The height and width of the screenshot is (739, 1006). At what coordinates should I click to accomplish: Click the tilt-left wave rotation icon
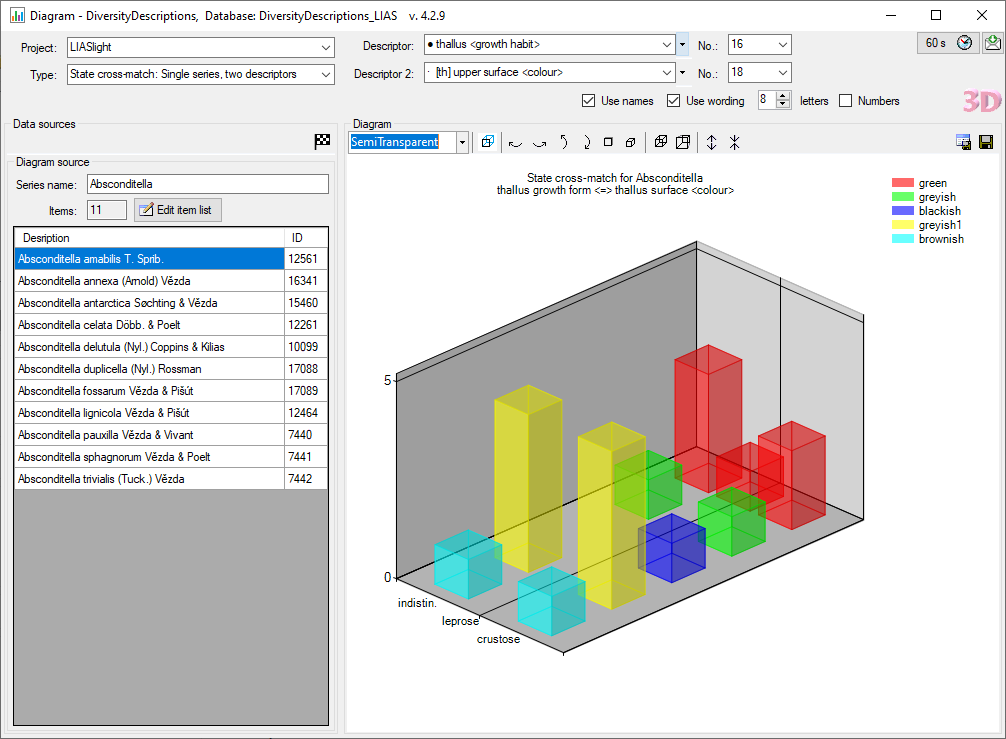point(515,142)
